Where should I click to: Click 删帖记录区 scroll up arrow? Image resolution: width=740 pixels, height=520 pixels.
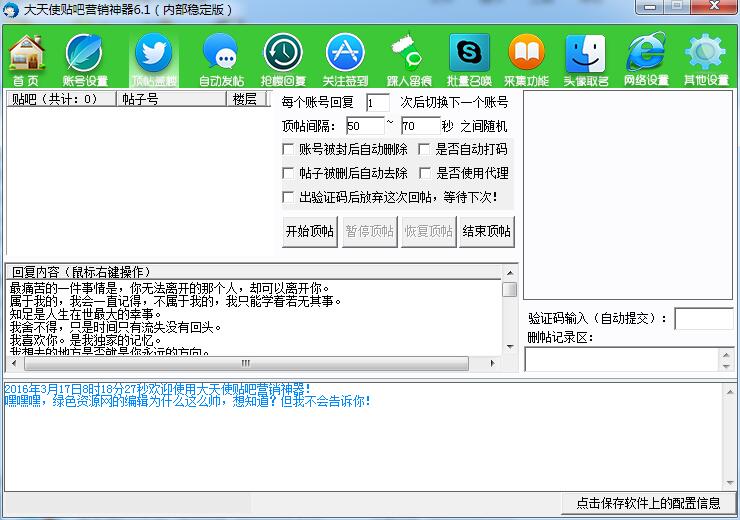pos(726,355)
